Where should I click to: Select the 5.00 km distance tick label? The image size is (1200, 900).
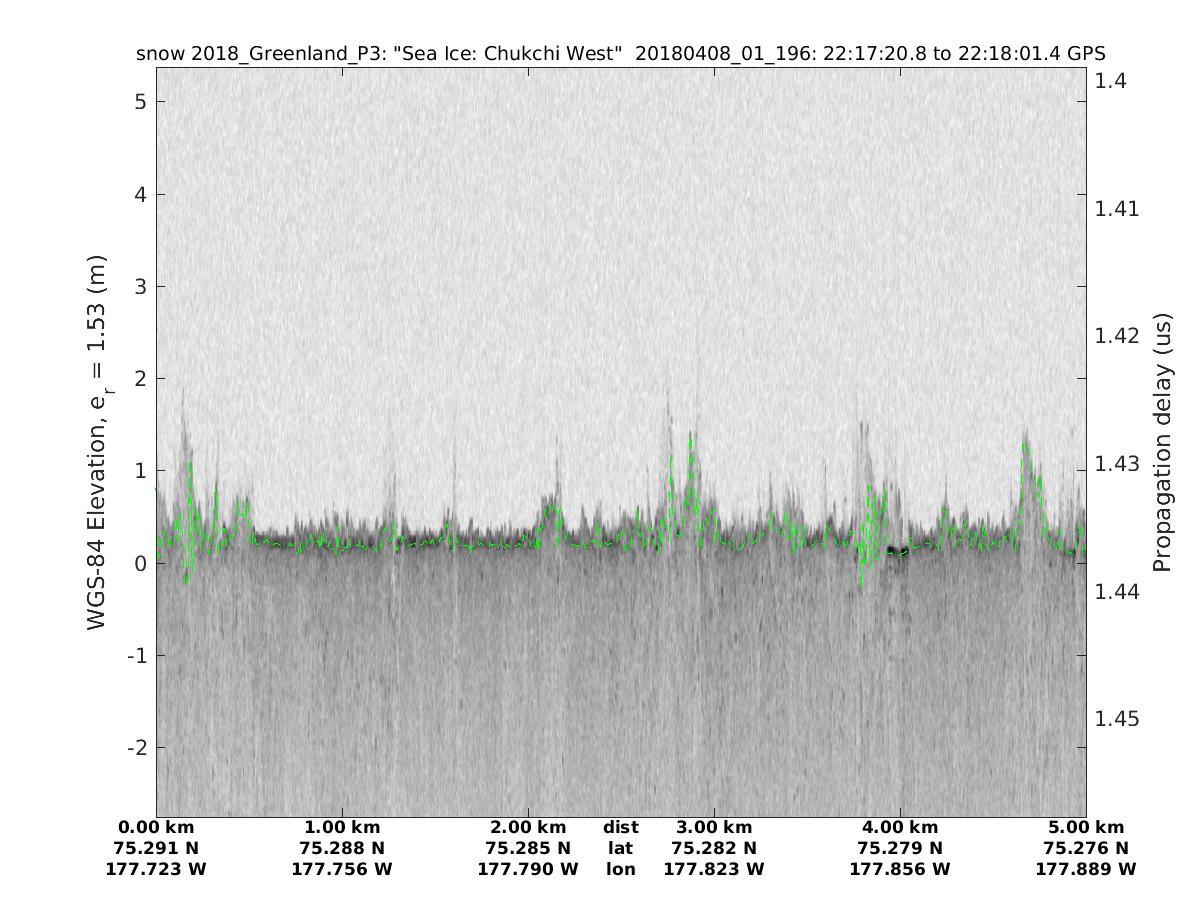coord(1086,828)
